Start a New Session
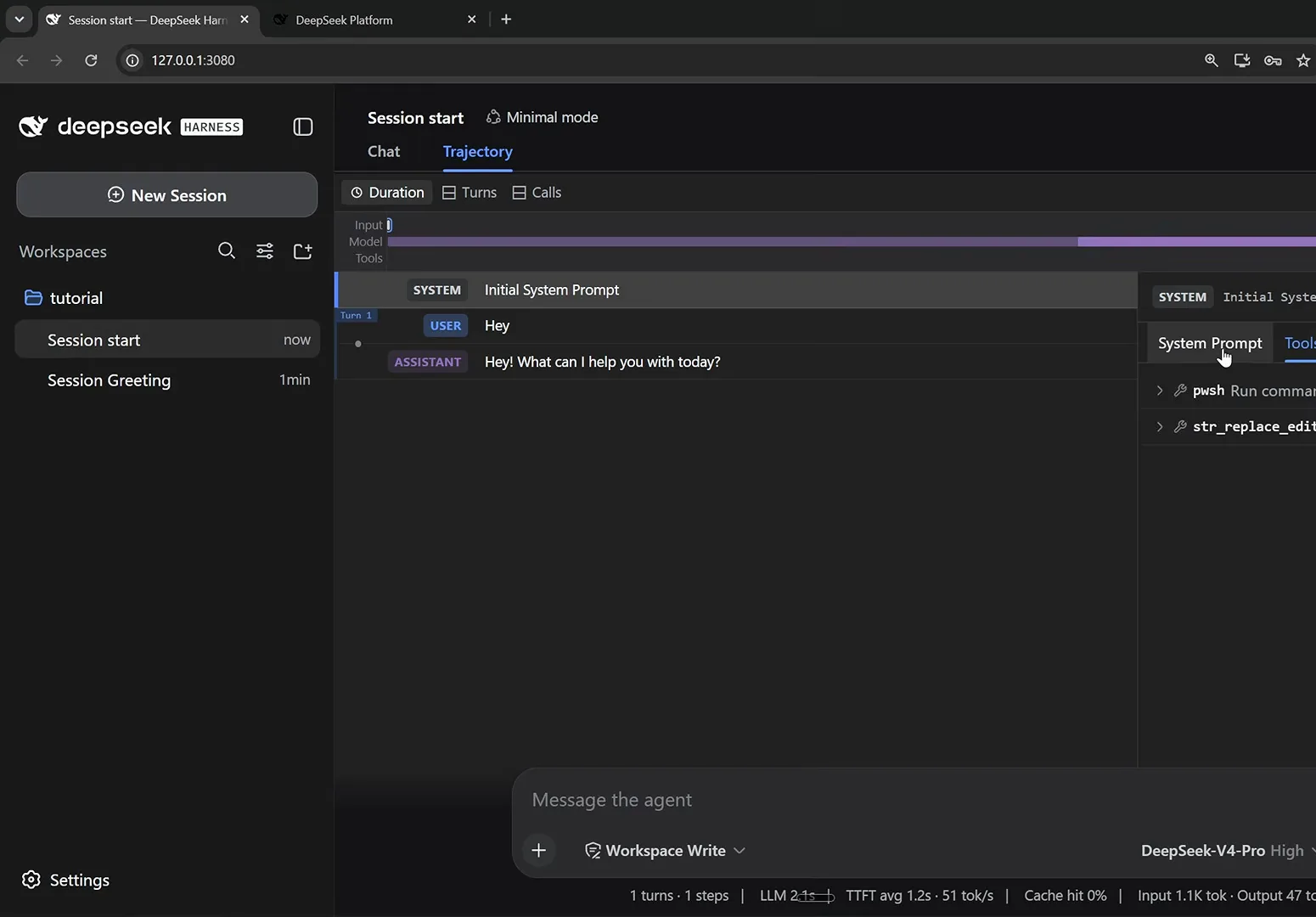This screenshot has width=1316, height=917. pos(167,195)
